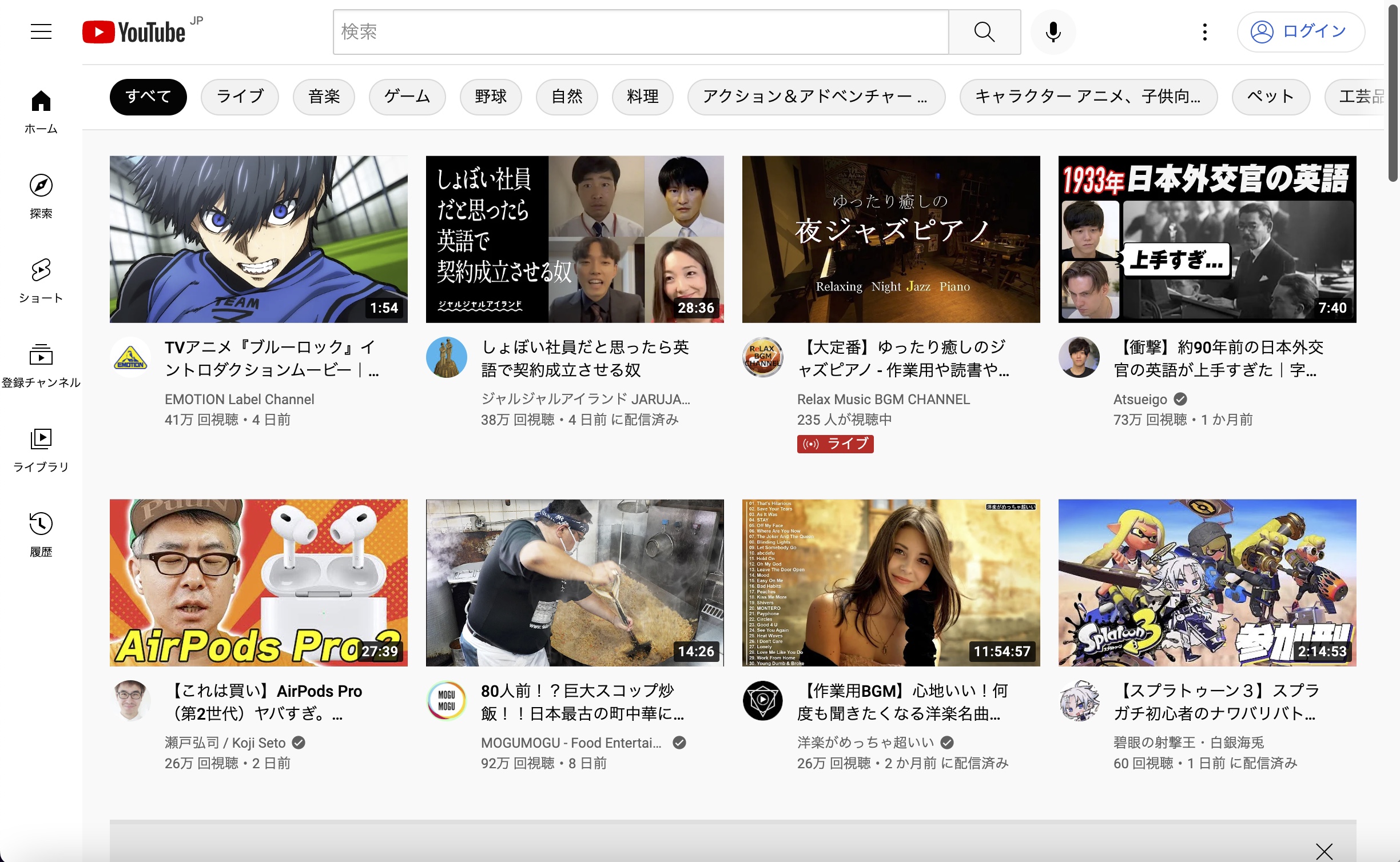The image size is (1400, 862).
Task: Click the search magnifier icon
Action: click(984, 31)
